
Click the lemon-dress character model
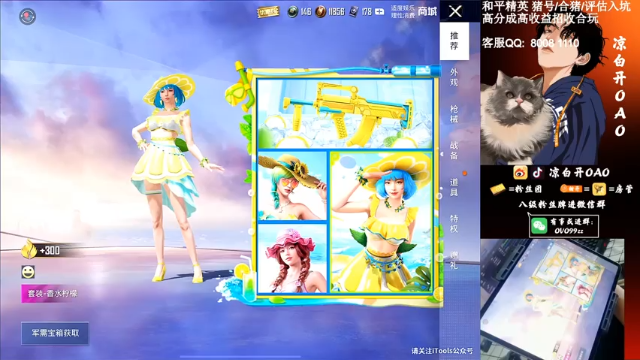pos(171,178)
